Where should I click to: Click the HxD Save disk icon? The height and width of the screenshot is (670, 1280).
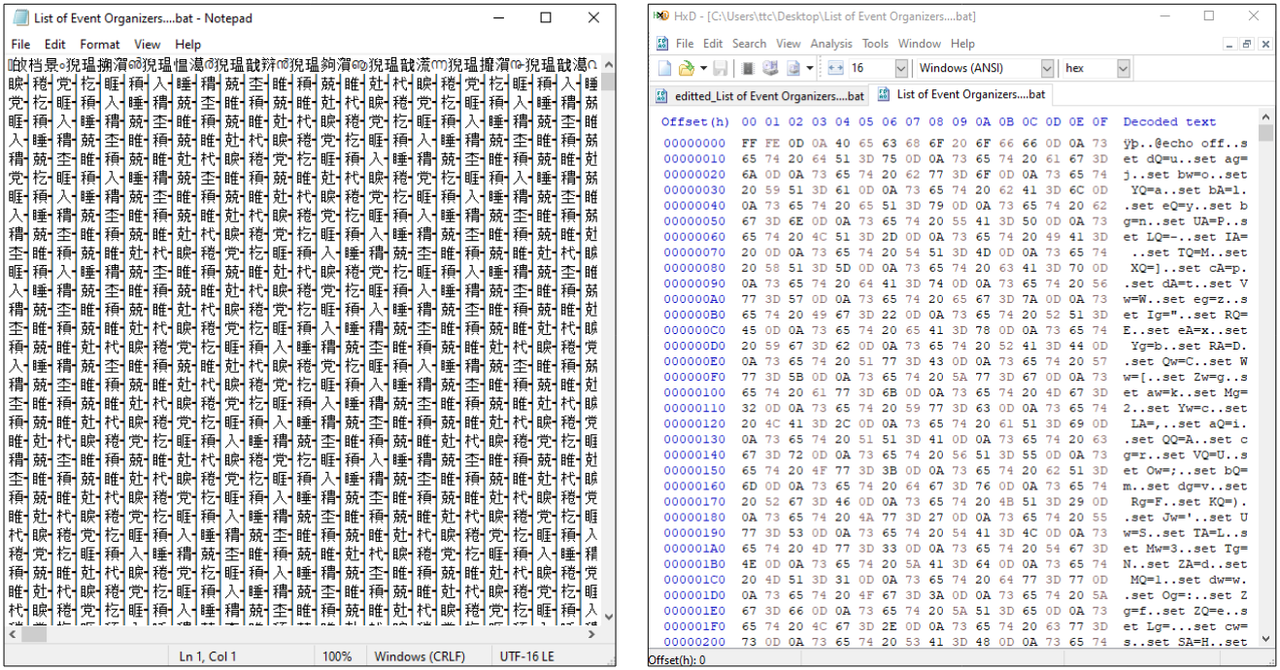point(721,68)
